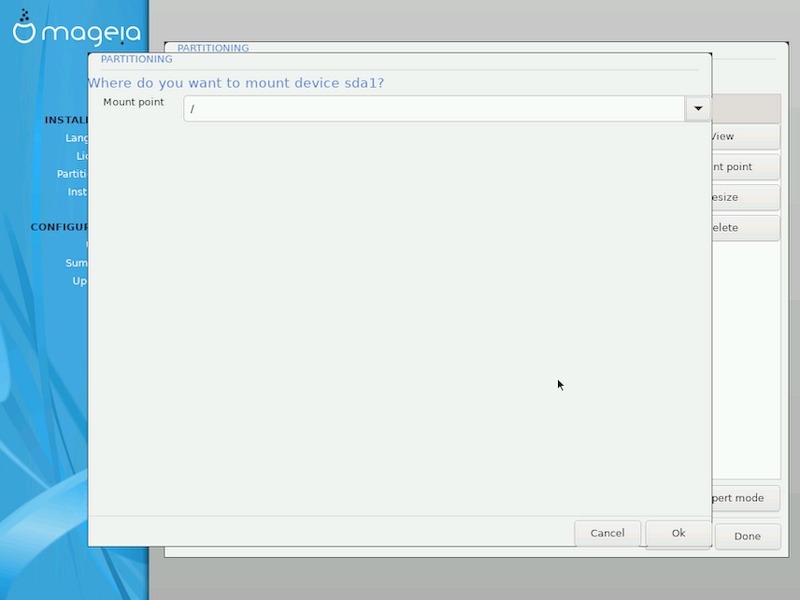Viewport: 800px width, 600px height.
Task: Click the 'Mount point' label
Action: [x=134, y=102]
